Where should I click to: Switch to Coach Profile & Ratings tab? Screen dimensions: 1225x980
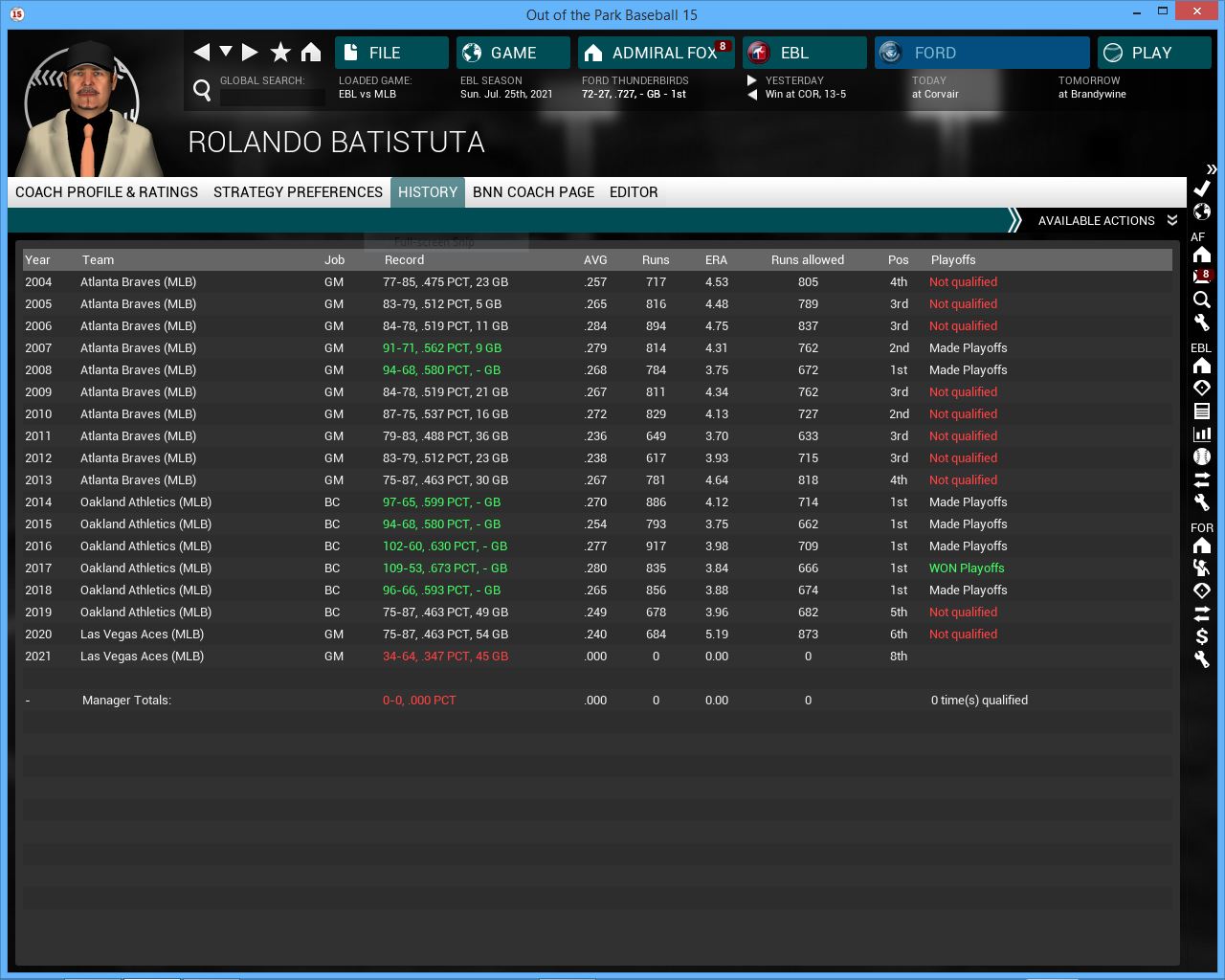[106, 192]
